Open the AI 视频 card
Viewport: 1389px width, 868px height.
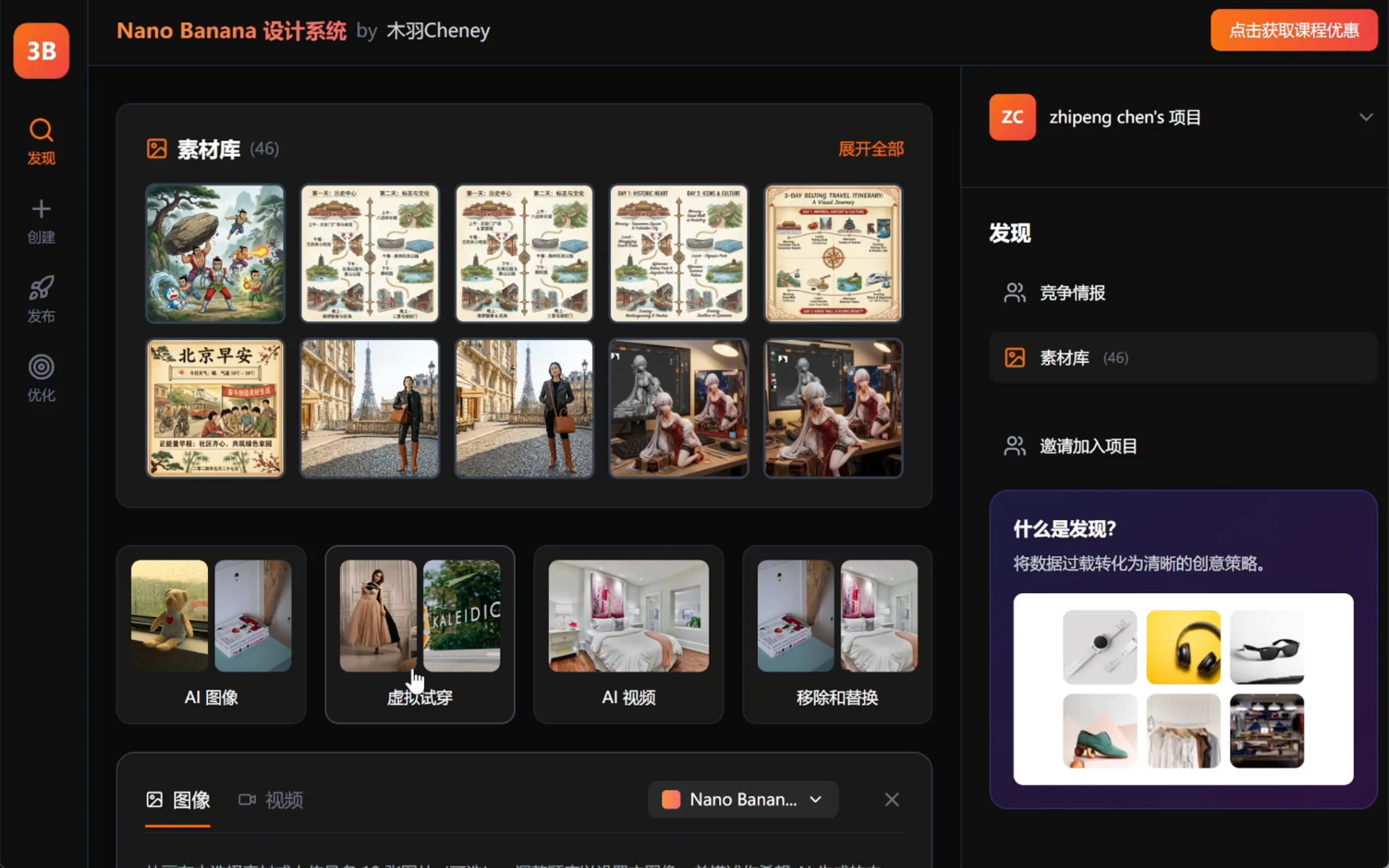[x=628, y=634]
